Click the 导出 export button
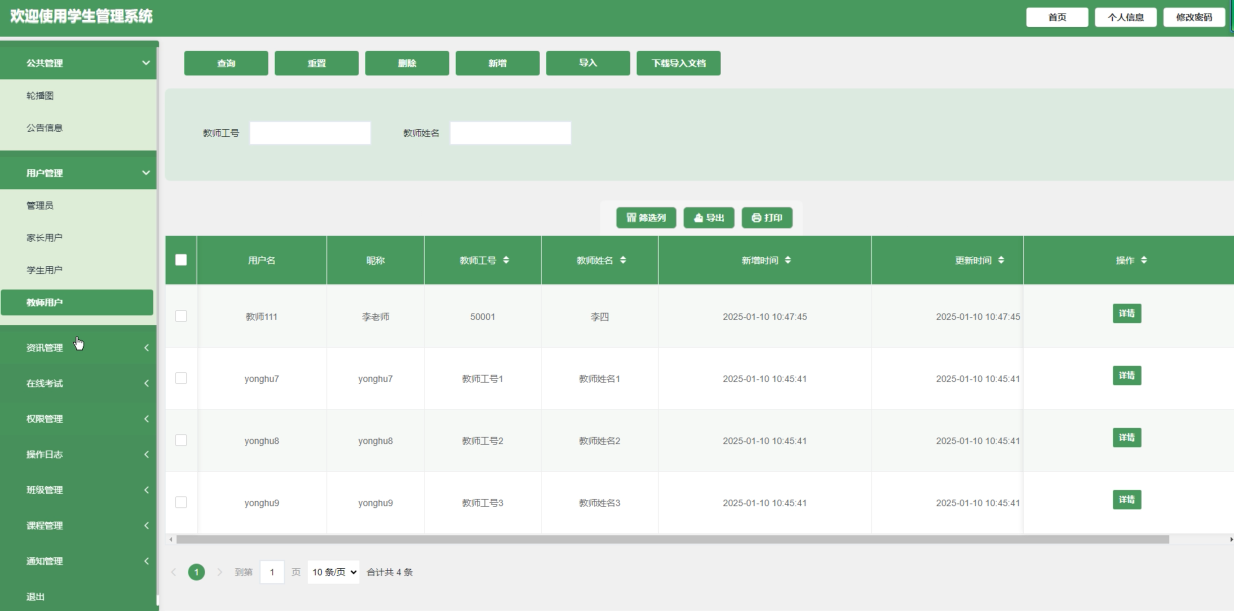Viewport: 1234px width, 611px height. [x=709, y=218]
